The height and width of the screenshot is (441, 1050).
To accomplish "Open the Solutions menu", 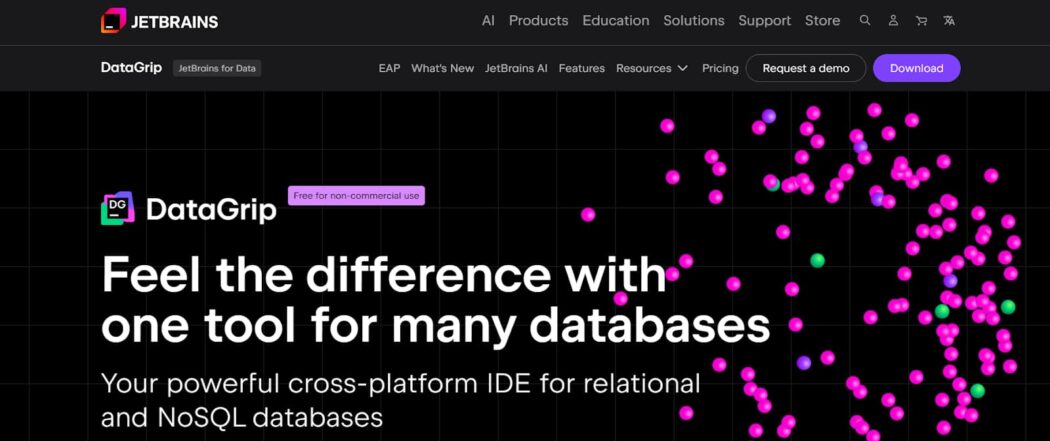I will tap(694, 21).
